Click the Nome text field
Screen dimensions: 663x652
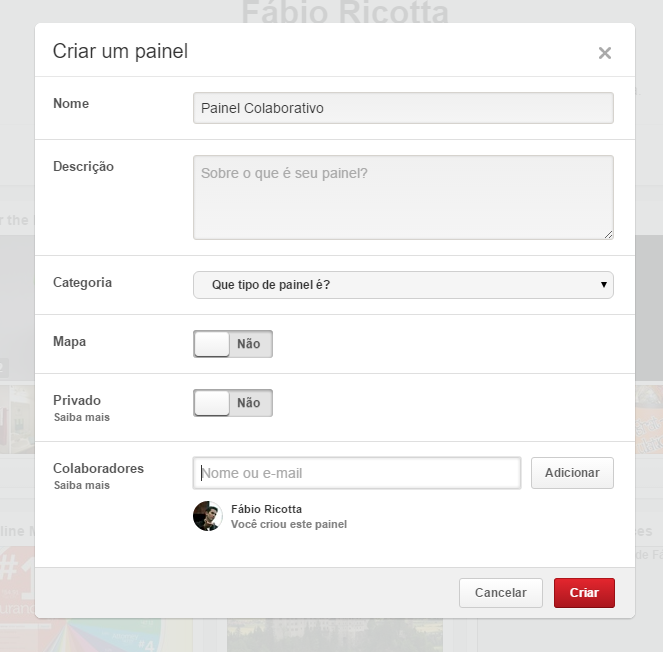[x=403, y=108]
